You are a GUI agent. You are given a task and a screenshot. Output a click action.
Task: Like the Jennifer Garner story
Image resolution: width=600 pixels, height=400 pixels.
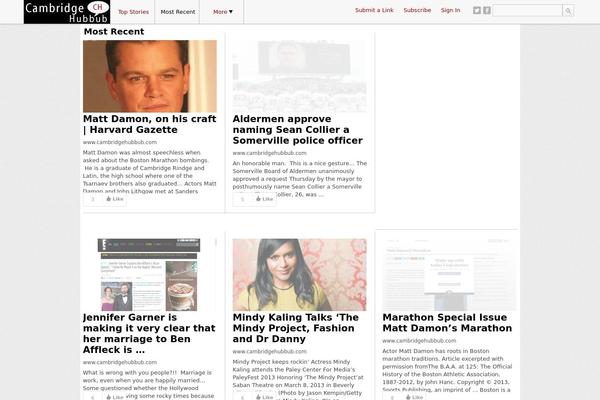[115, 397]
